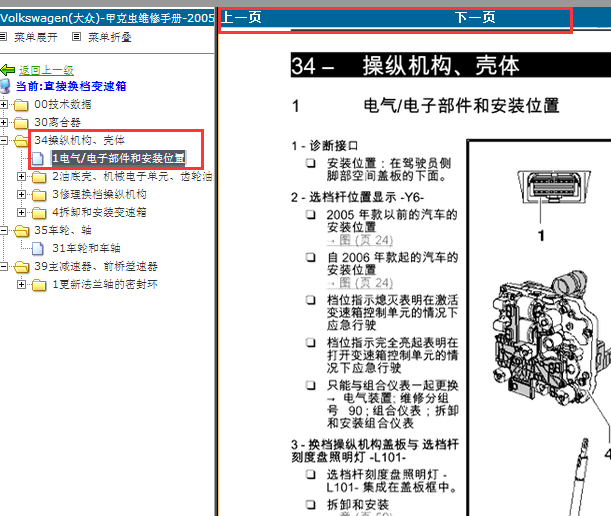Click the 菜单展开 expand-all button

point(36,37)
